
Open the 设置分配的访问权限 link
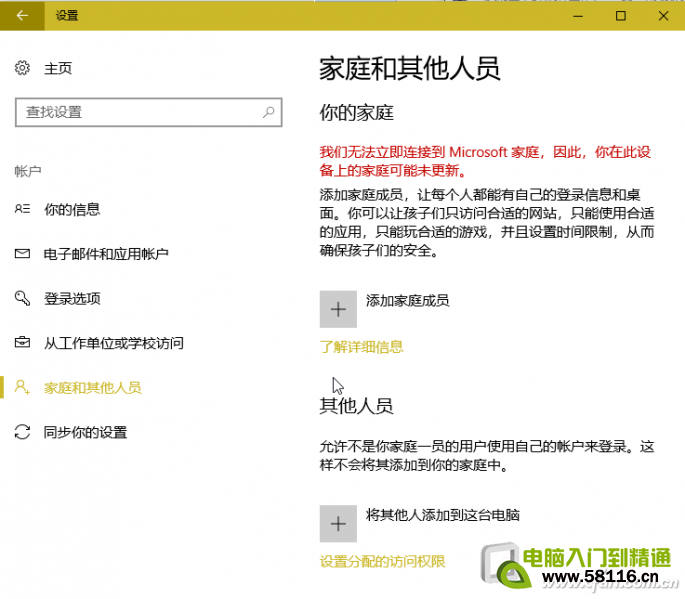pos(382,561)
